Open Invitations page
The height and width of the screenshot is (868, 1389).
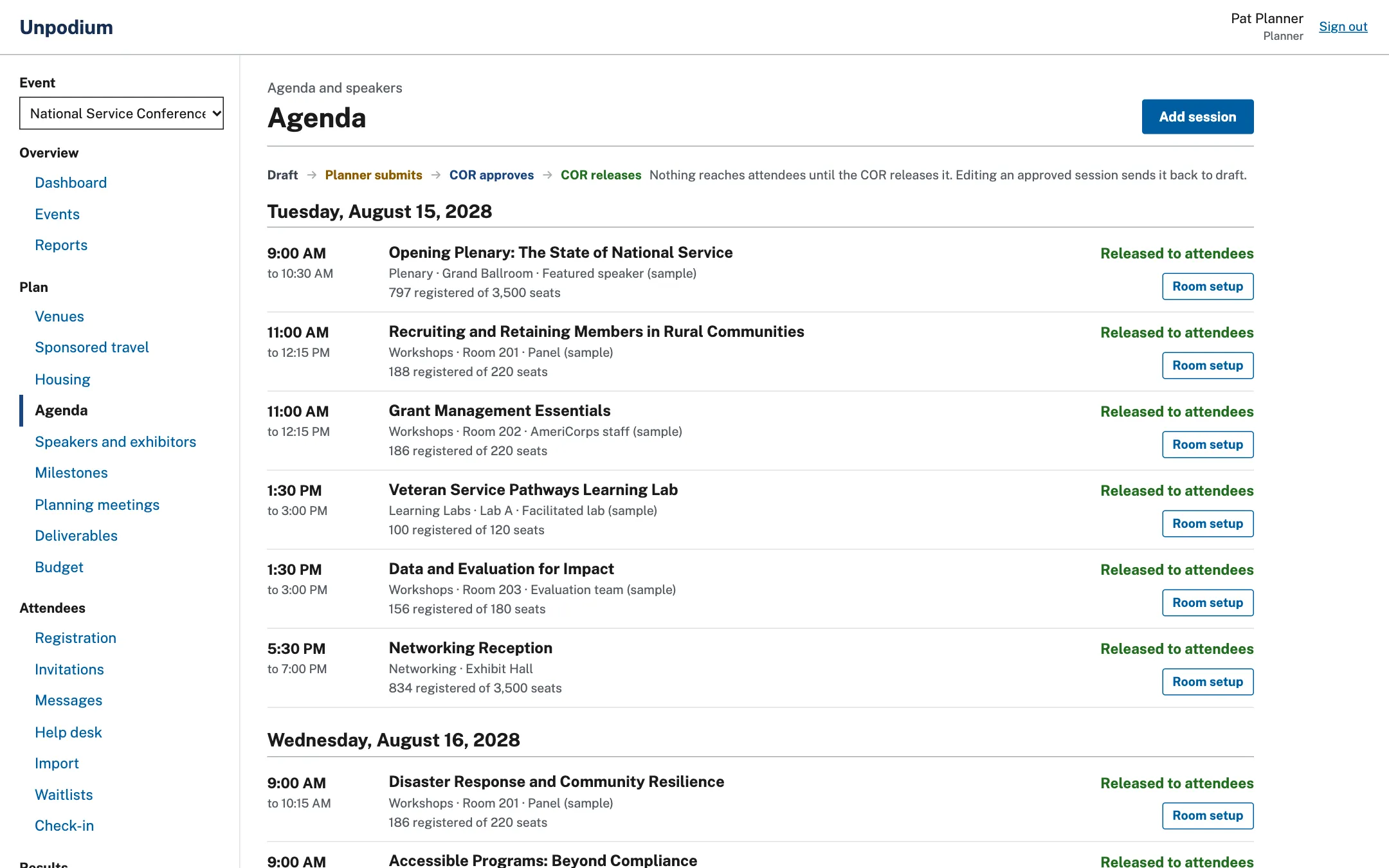click(69, 669)
